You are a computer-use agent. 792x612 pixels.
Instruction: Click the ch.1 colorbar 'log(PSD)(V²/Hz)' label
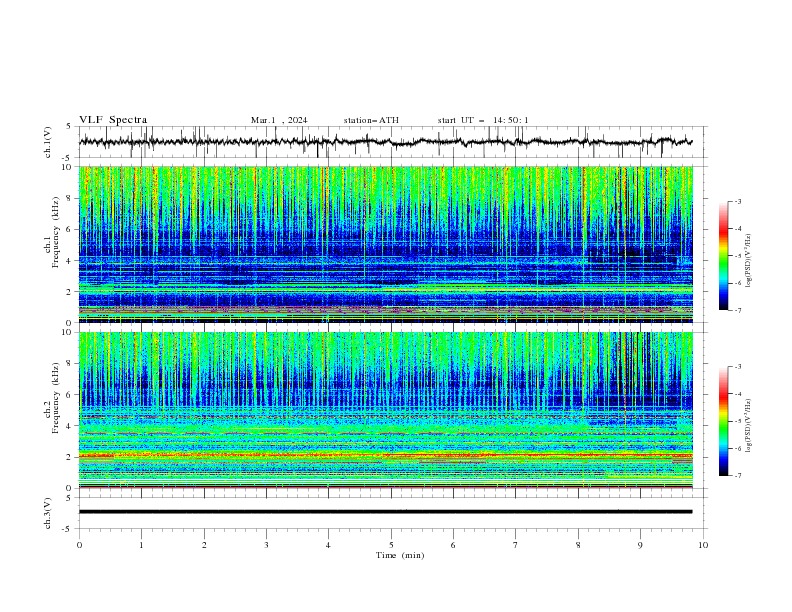[748, 261]
